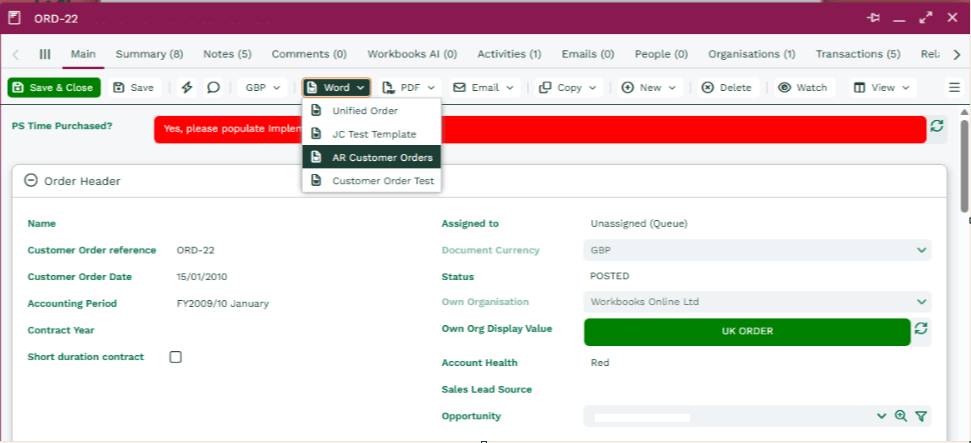Viewport: 971px width, 443px height.
Task: Click the Watch button
Action: pos(804,87)
